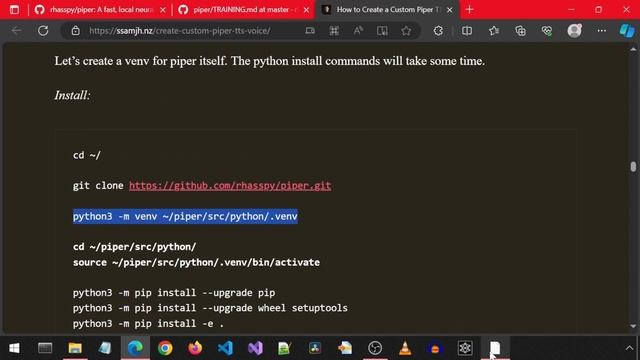This screenshot has width=640, height=360.
Task: Click the 'cd ~/' command line
Action: 87,156
